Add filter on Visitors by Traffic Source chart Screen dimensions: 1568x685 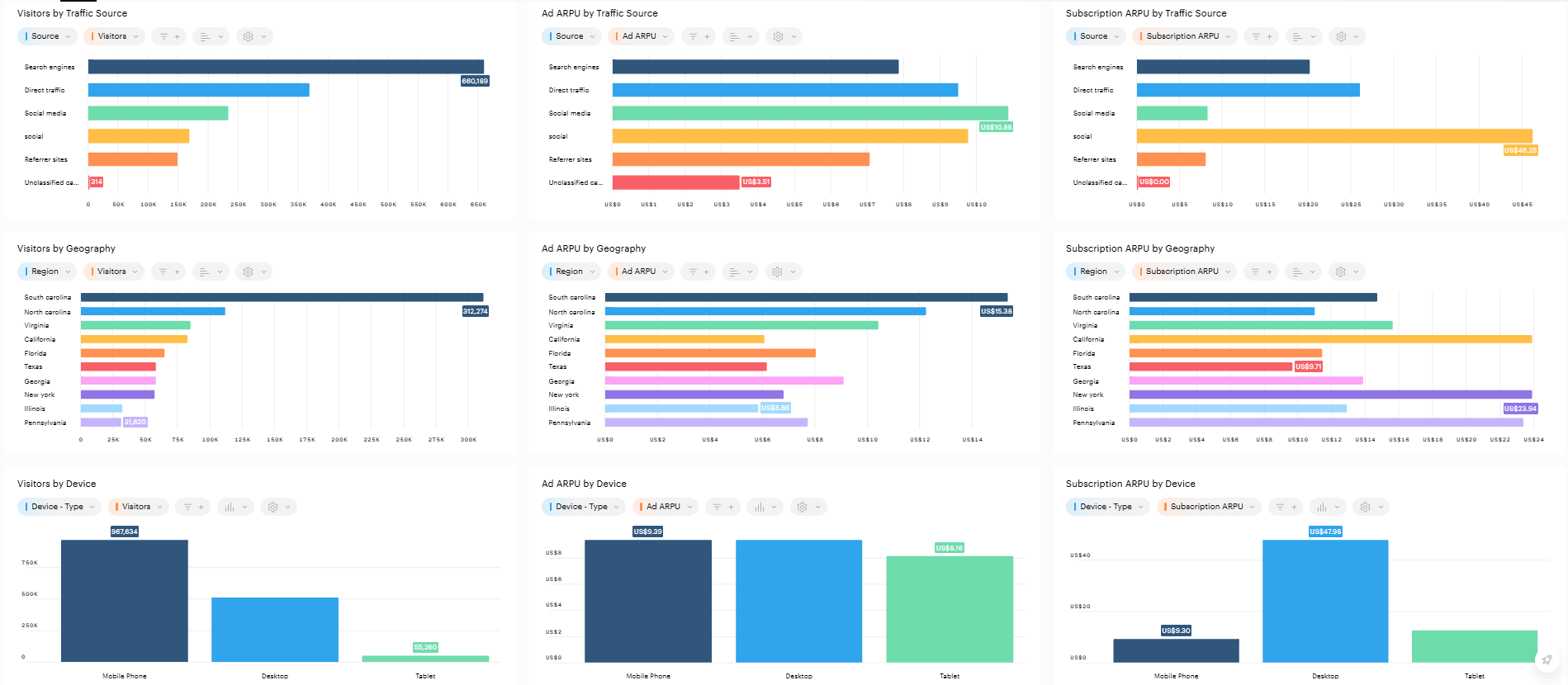[x=169, y=36]
